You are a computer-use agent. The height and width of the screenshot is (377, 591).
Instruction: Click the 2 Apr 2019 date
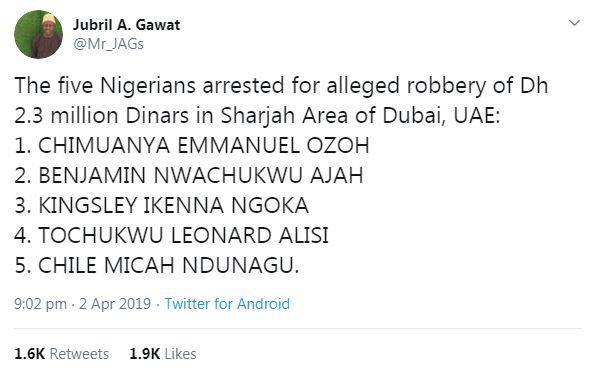pyautogui.click(x=115, y=304)
